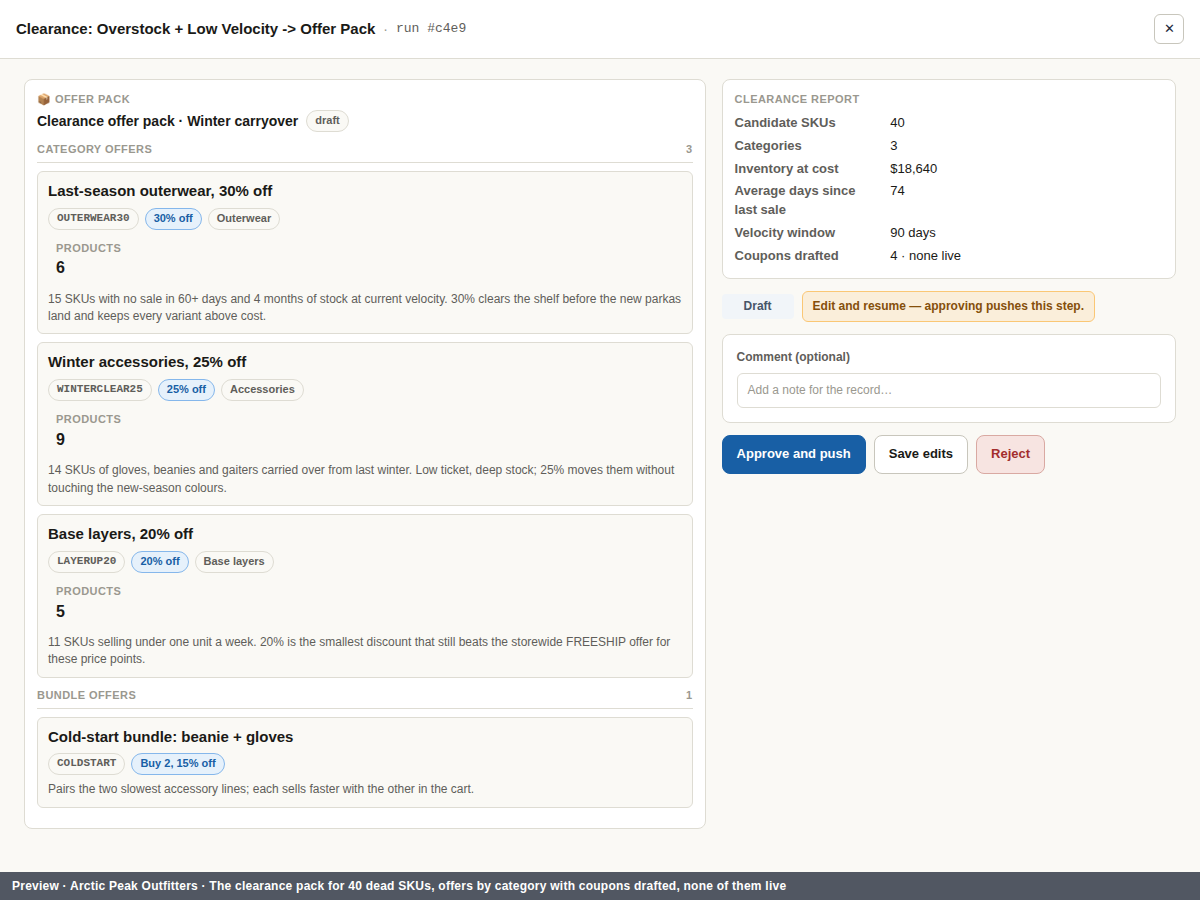Click the average days since last sale value 74
Screen dimensions: 1200x900
coord(897,191)
